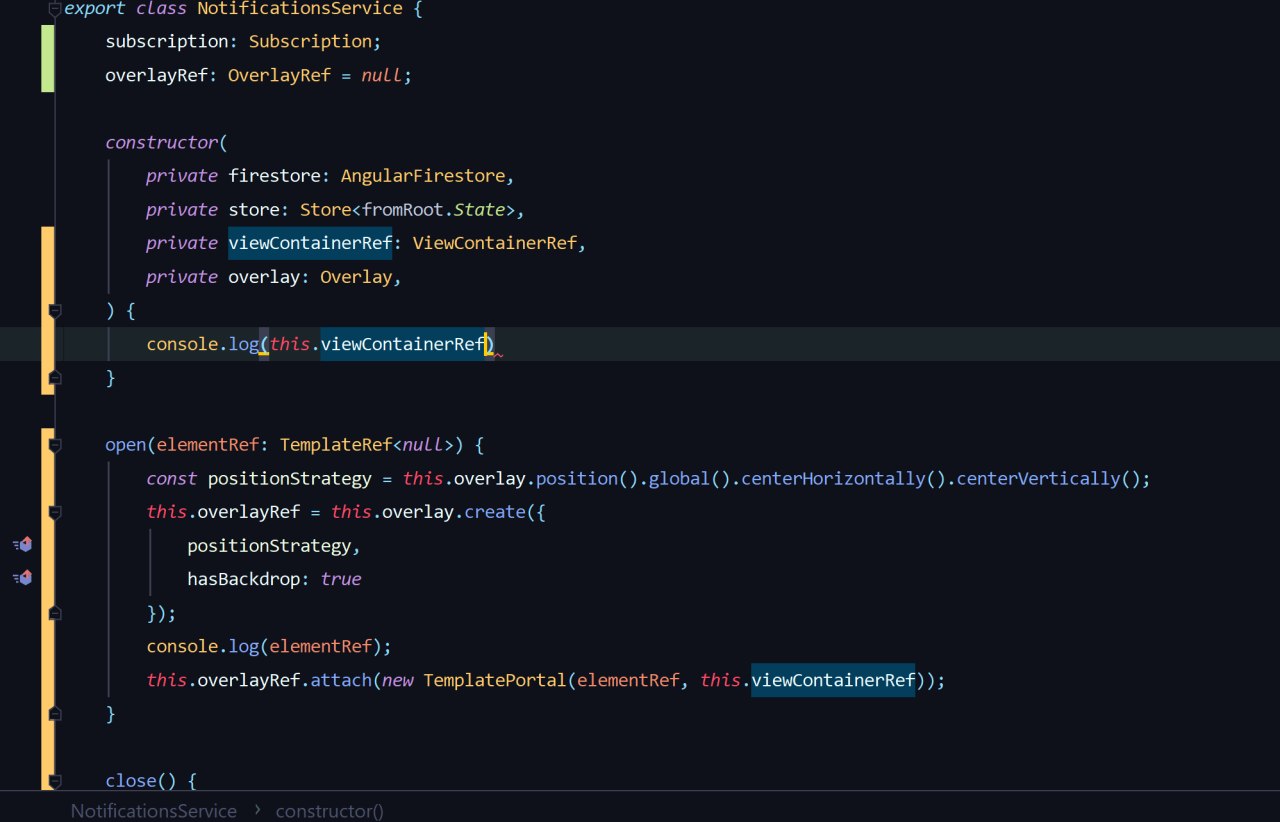Screen dimensions: 1280x822
Task: Click 'close' method name
Action: [131, 780]
